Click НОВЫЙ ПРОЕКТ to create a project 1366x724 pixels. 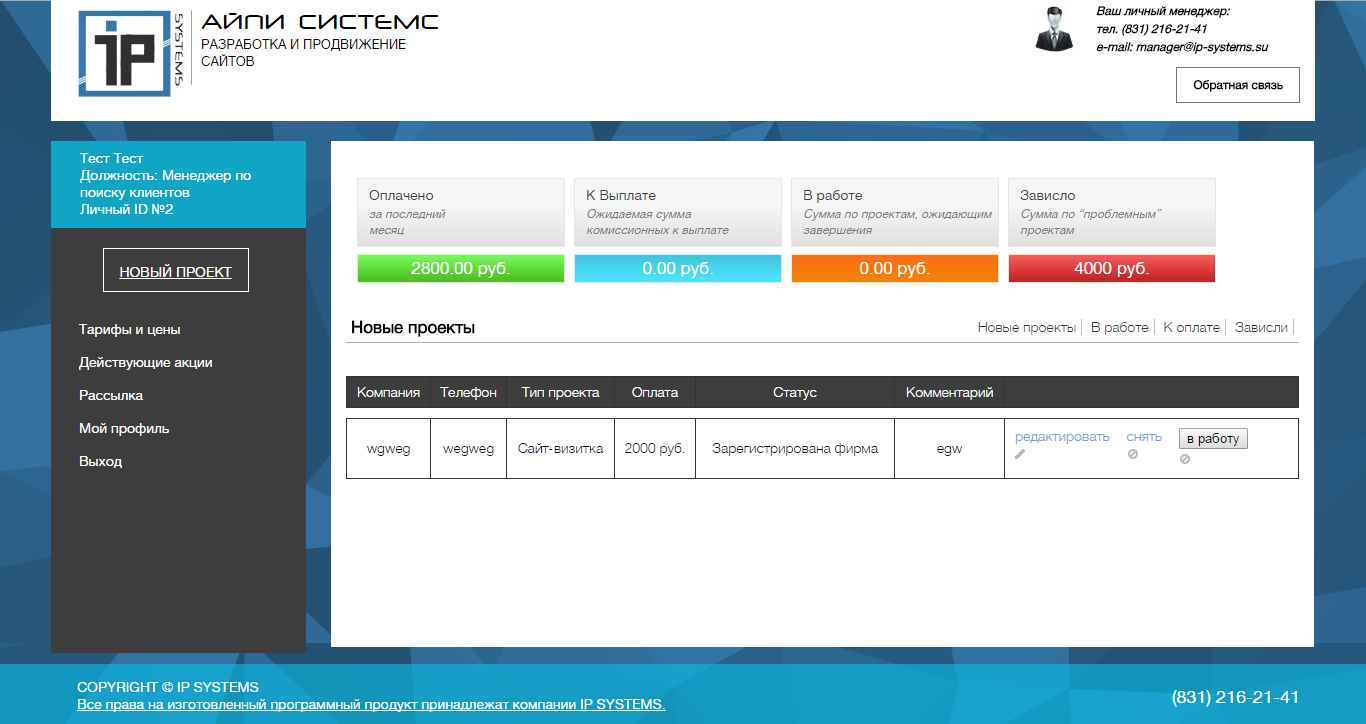click(x=175, y=270)
